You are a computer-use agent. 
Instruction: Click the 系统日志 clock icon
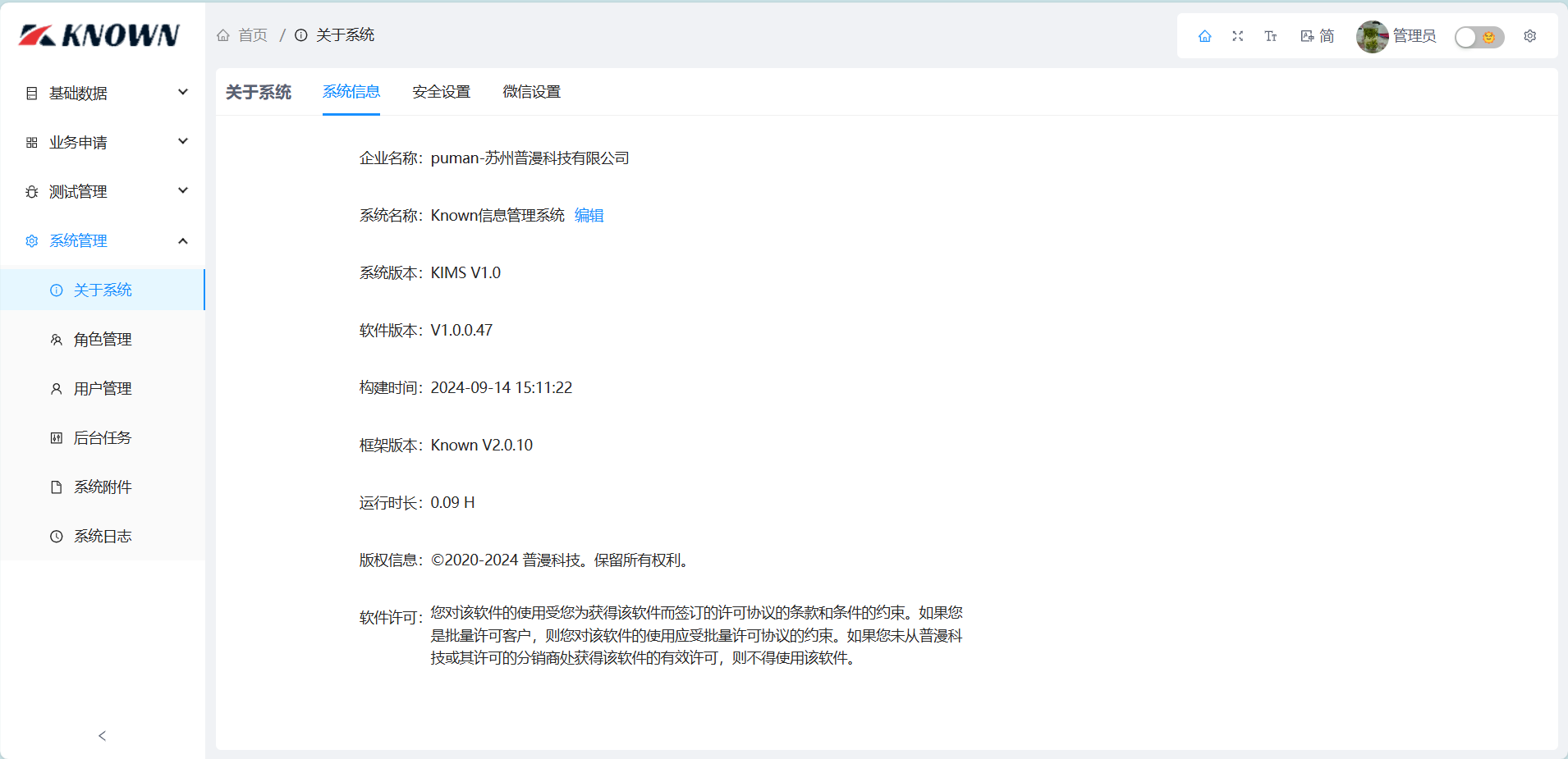click(x=57, y=537)
